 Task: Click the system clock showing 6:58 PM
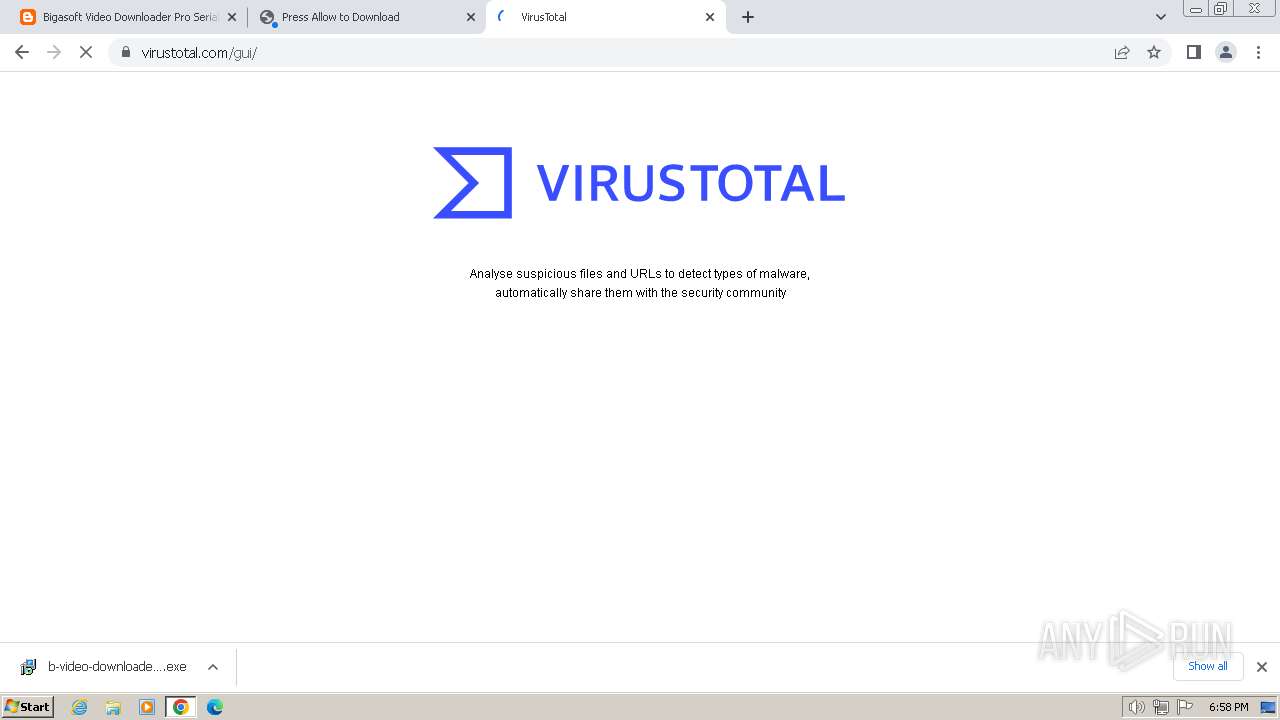(1228, 707)
